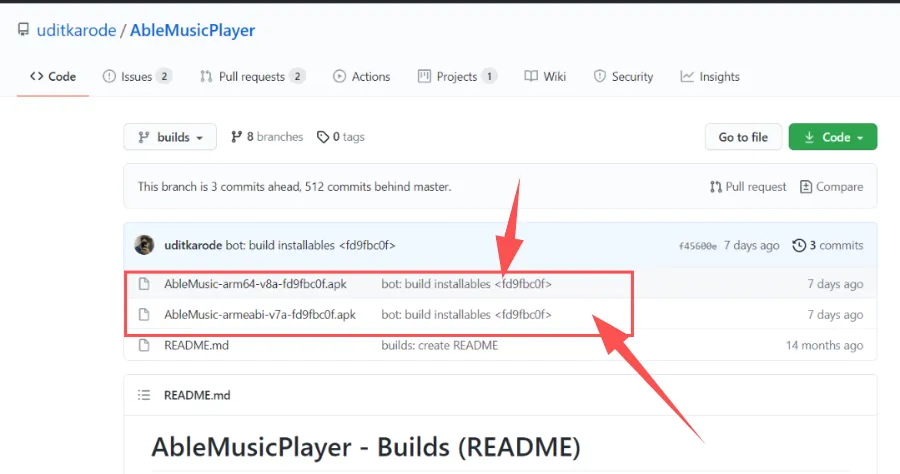The height and width of the screenshot is (474, 900).
Task: Click the 7 days ago timestamp in the commit header
Action: [x=751, y=245]
